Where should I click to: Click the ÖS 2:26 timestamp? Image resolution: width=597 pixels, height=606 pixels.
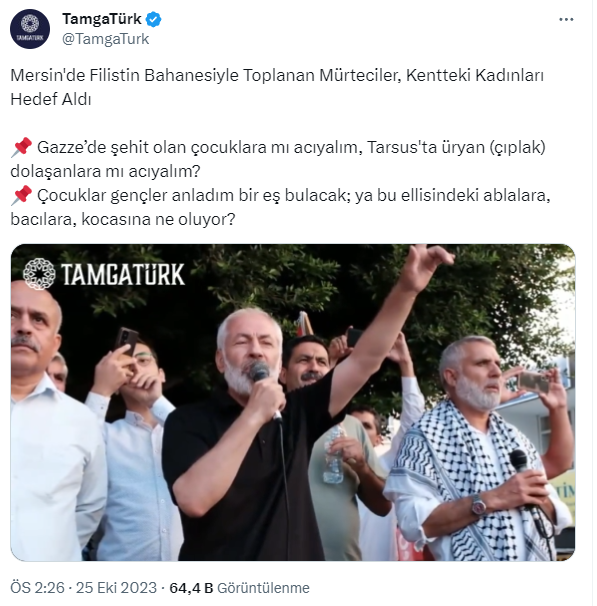(x=37, y=588)
